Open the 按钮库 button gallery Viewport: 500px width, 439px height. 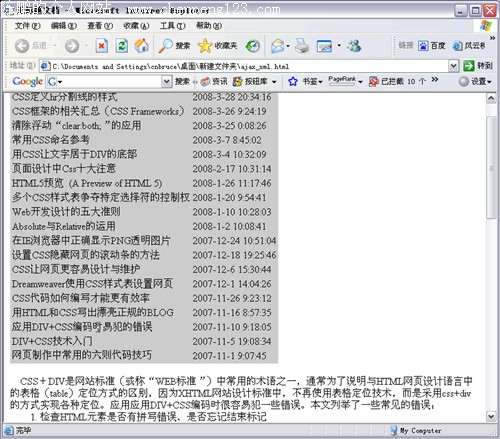[250, 81]
